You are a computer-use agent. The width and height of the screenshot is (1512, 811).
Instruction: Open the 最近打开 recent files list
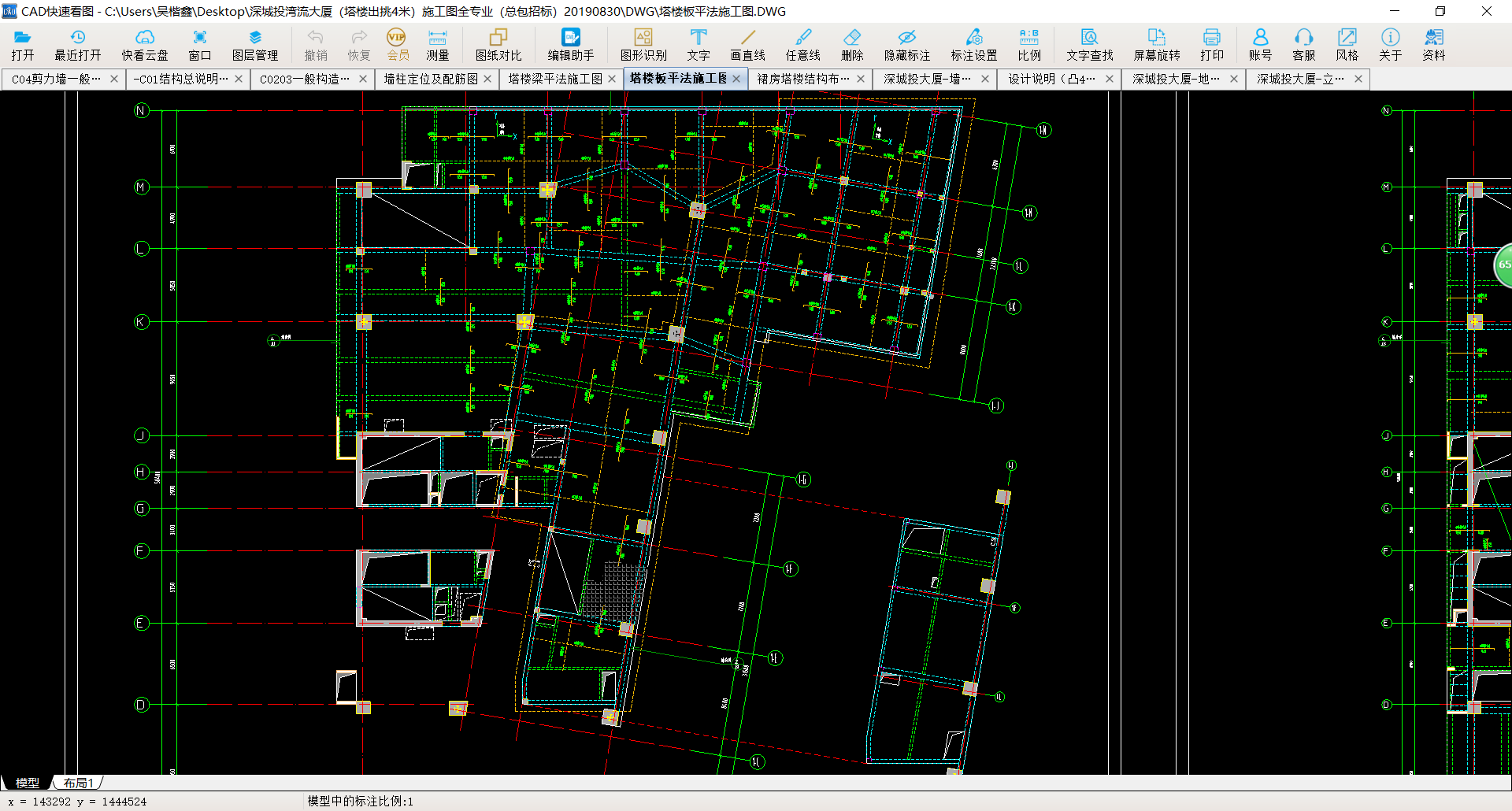[x=77, y=45]
